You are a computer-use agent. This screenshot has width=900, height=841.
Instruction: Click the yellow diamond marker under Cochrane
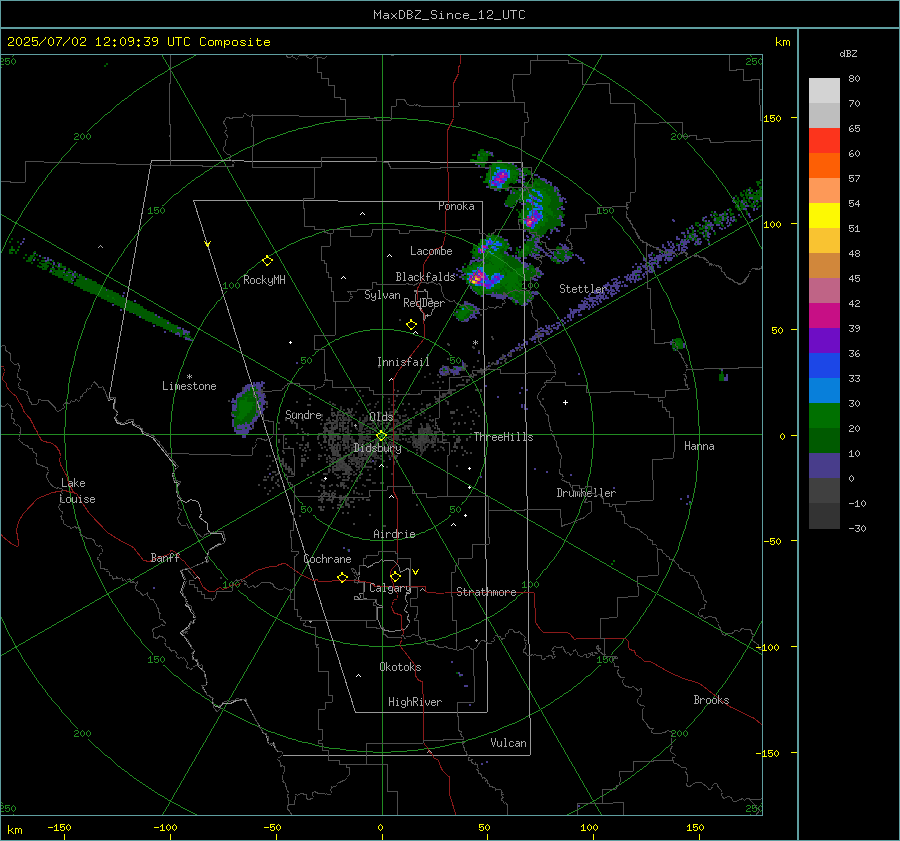click(x=342, y=578)
